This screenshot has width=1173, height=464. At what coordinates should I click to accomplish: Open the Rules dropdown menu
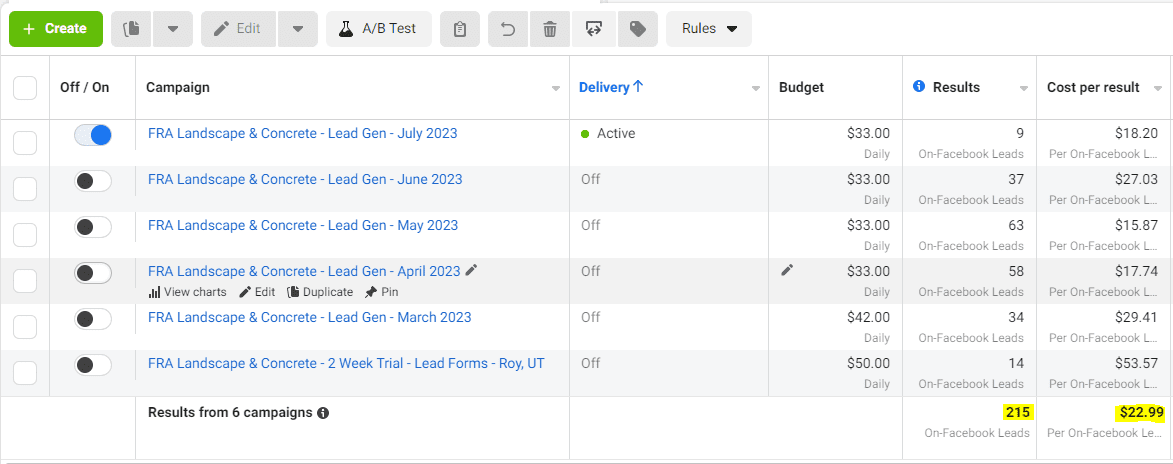point(709,29)
